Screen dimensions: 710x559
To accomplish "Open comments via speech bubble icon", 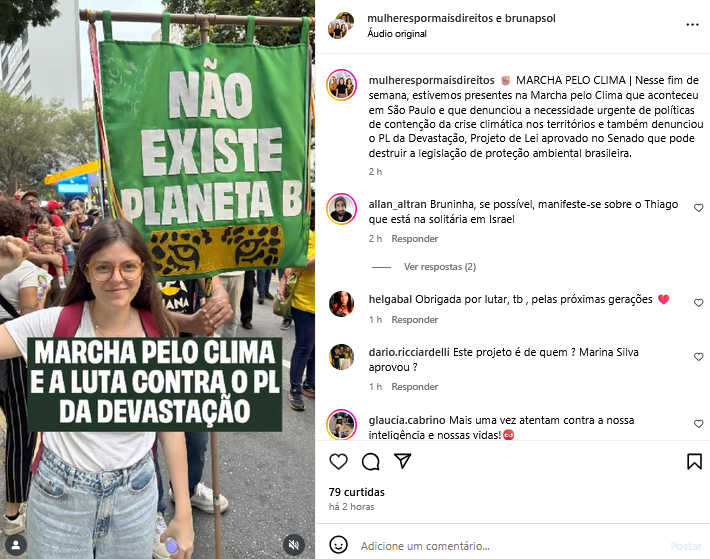I will (x=370, y=461).
